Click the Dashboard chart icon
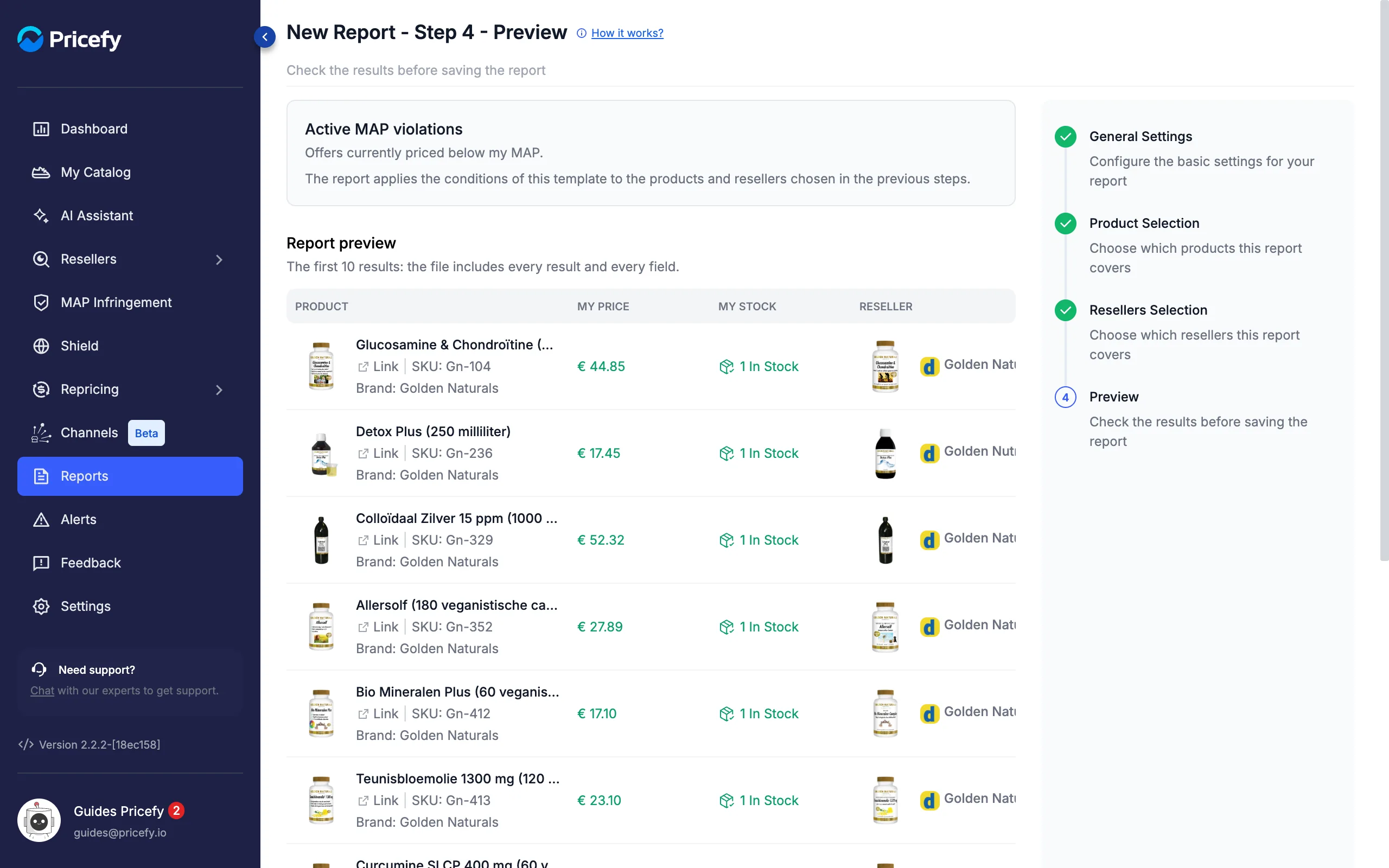 coord(41,129)
